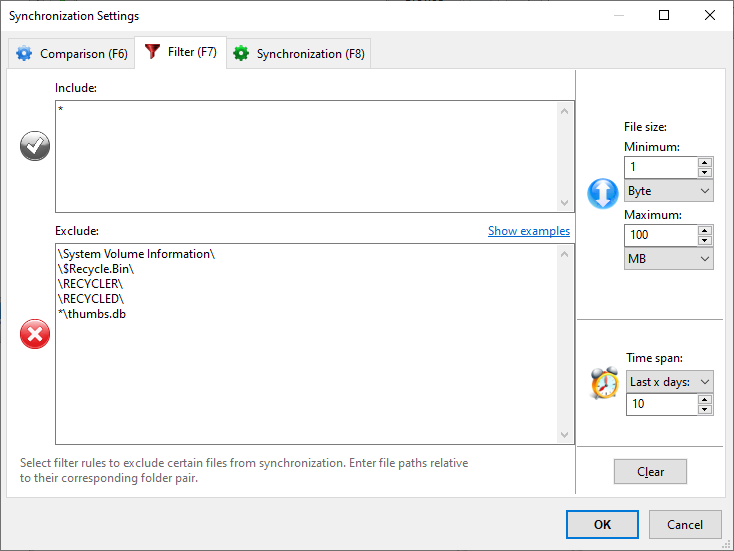This screenshot has height=551, width=734.
Task: Click inside the Include filter text box
Action: 305,155
